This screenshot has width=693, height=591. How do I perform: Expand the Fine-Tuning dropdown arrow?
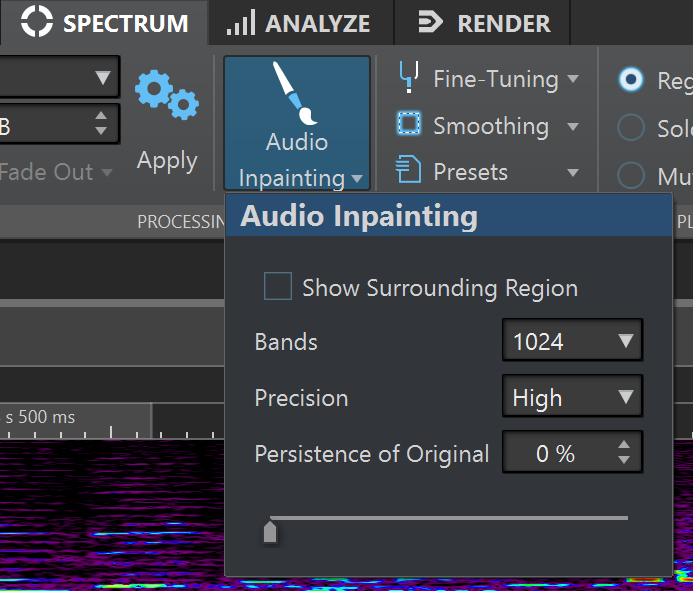[x=573, y=79]
